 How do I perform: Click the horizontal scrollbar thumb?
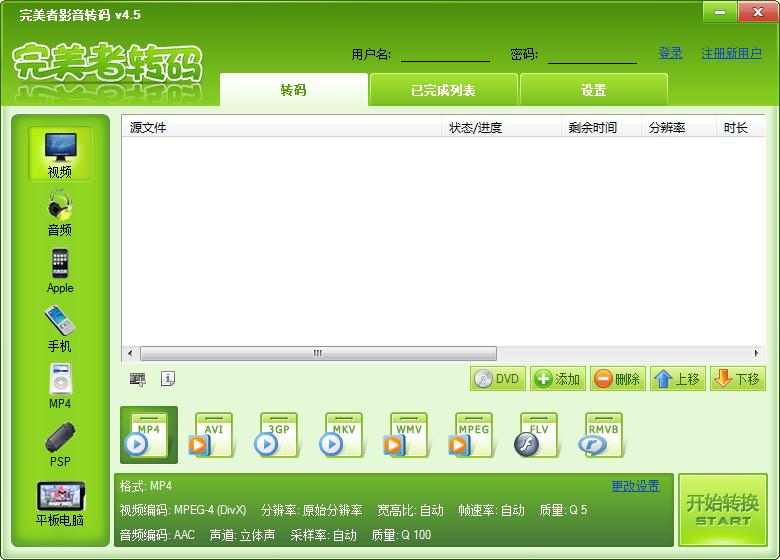coord(318,354)
